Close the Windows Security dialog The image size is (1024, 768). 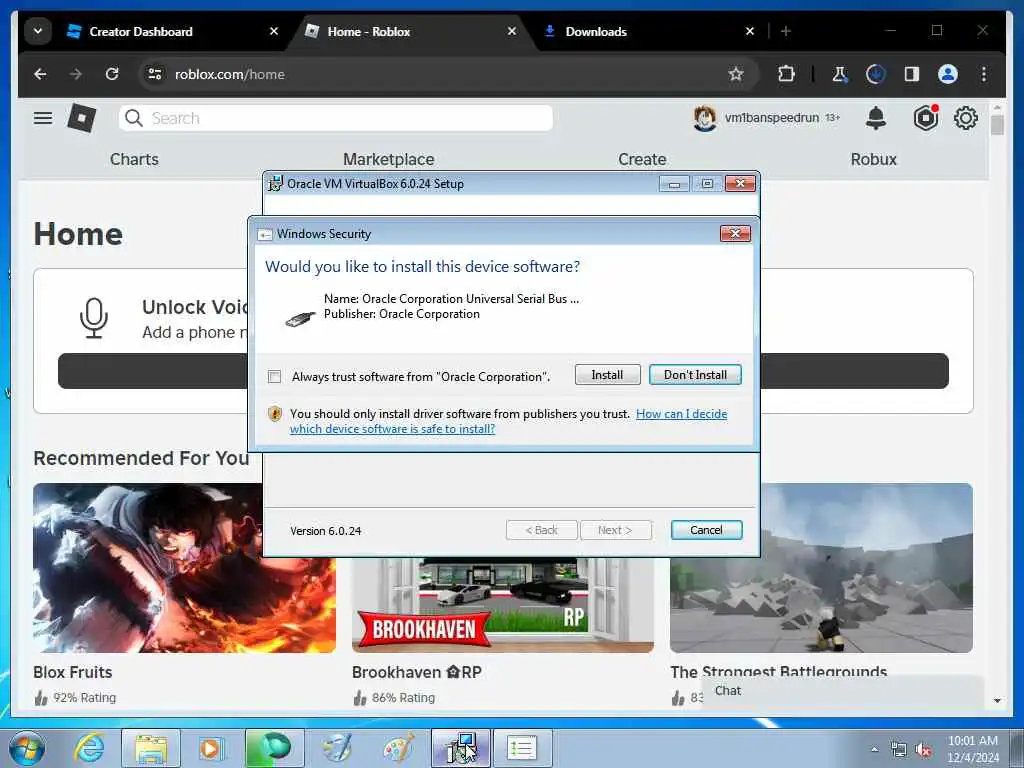click(x=735, y=234)
